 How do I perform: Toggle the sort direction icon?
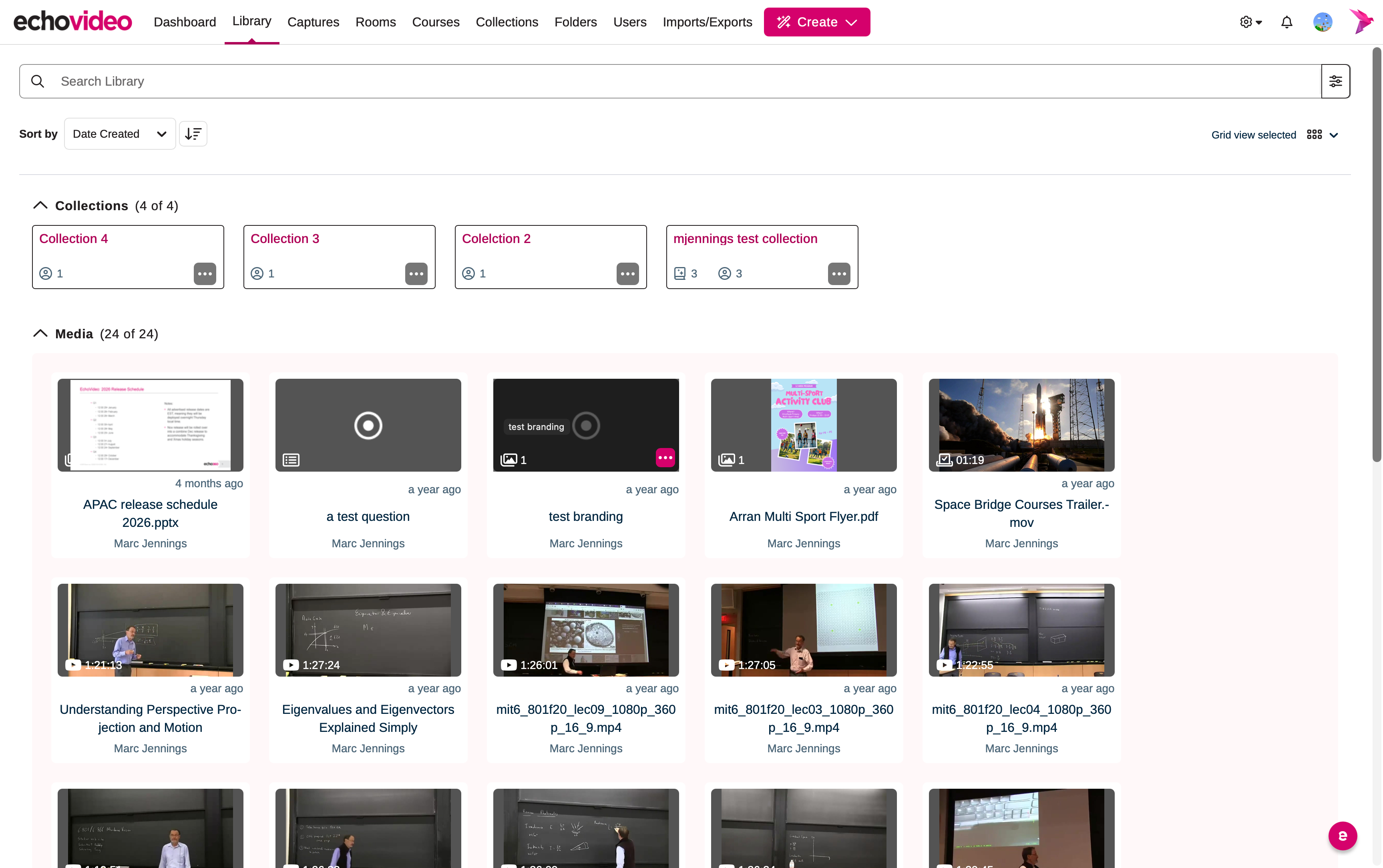point(193,134)
